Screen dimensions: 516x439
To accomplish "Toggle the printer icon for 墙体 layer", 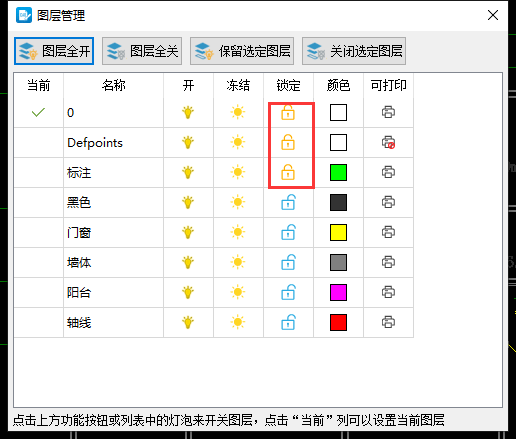I will pos(388,262).
